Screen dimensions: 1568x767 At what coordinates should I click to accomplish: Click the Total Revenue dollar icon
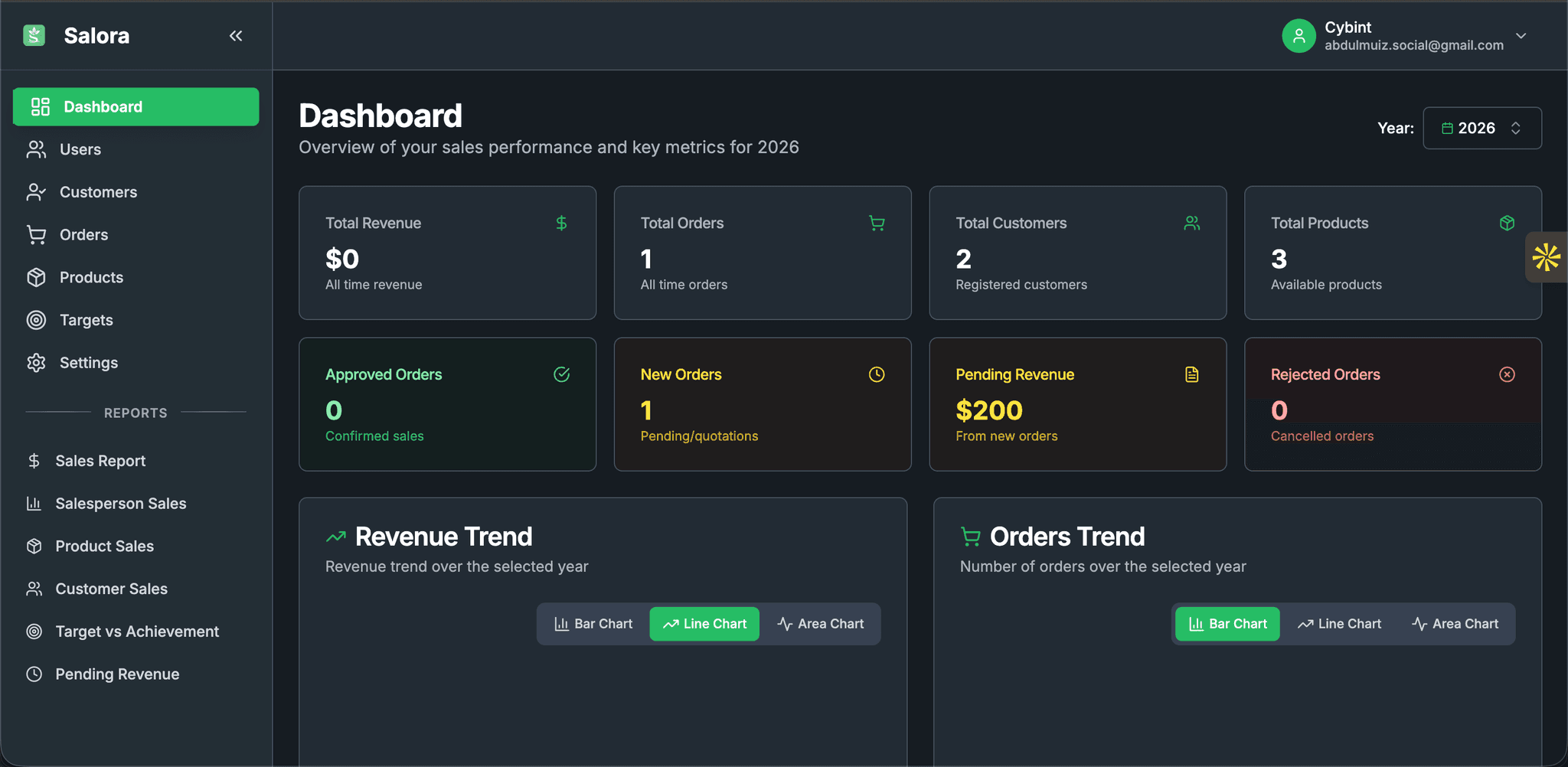click(561, 224)
